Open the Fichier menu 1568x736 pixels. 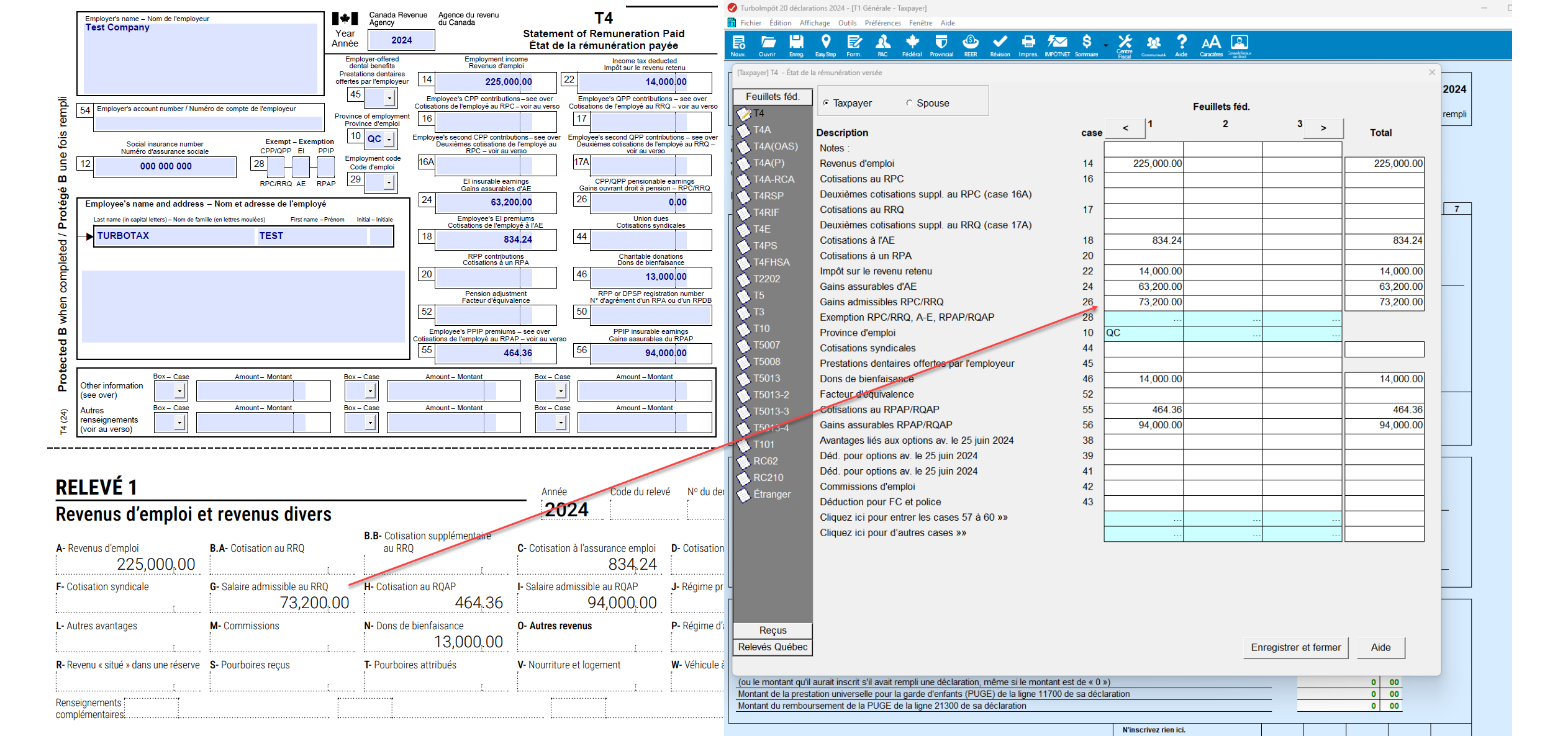[750, 23]
